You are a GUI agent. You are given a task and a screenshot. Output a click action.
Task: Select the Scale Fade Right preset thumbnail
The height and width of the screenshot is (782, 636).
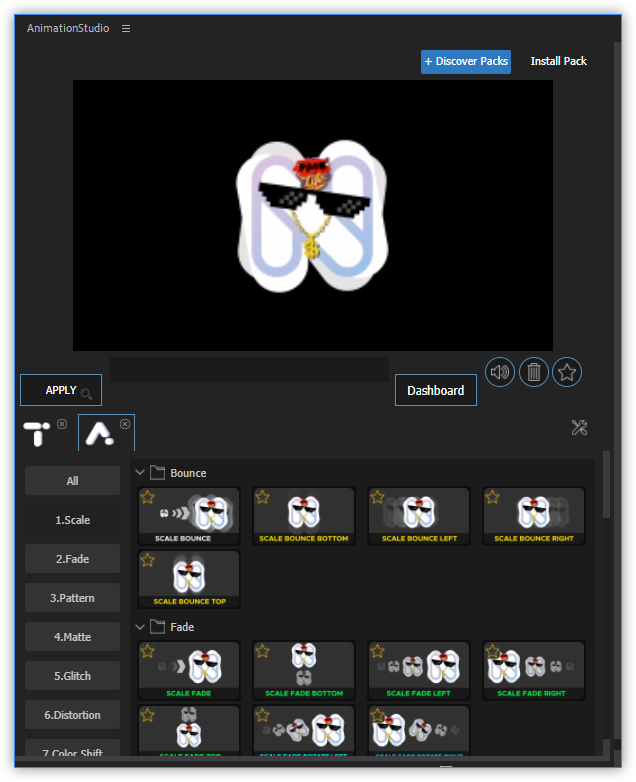tap(534, 670)
